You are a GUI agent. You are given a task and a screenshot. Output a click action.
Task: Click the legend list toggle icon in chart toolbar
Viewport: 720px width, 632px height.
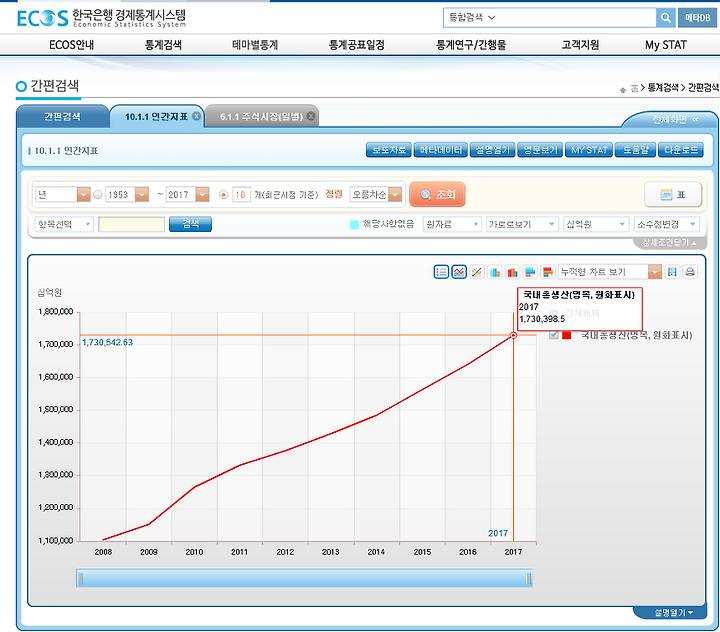(441, 272)
